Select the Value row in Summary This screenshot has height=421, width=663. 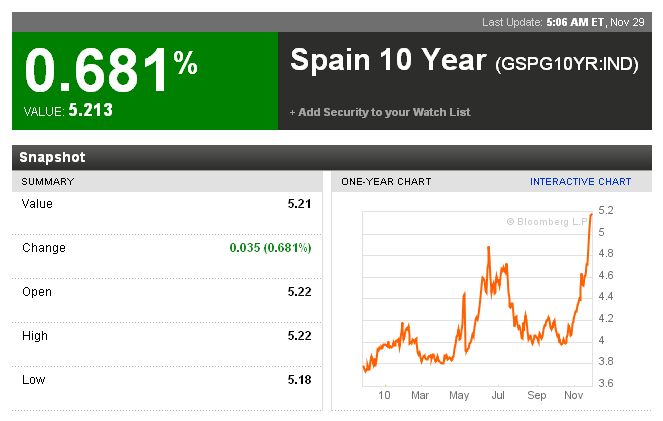(166, 204)
